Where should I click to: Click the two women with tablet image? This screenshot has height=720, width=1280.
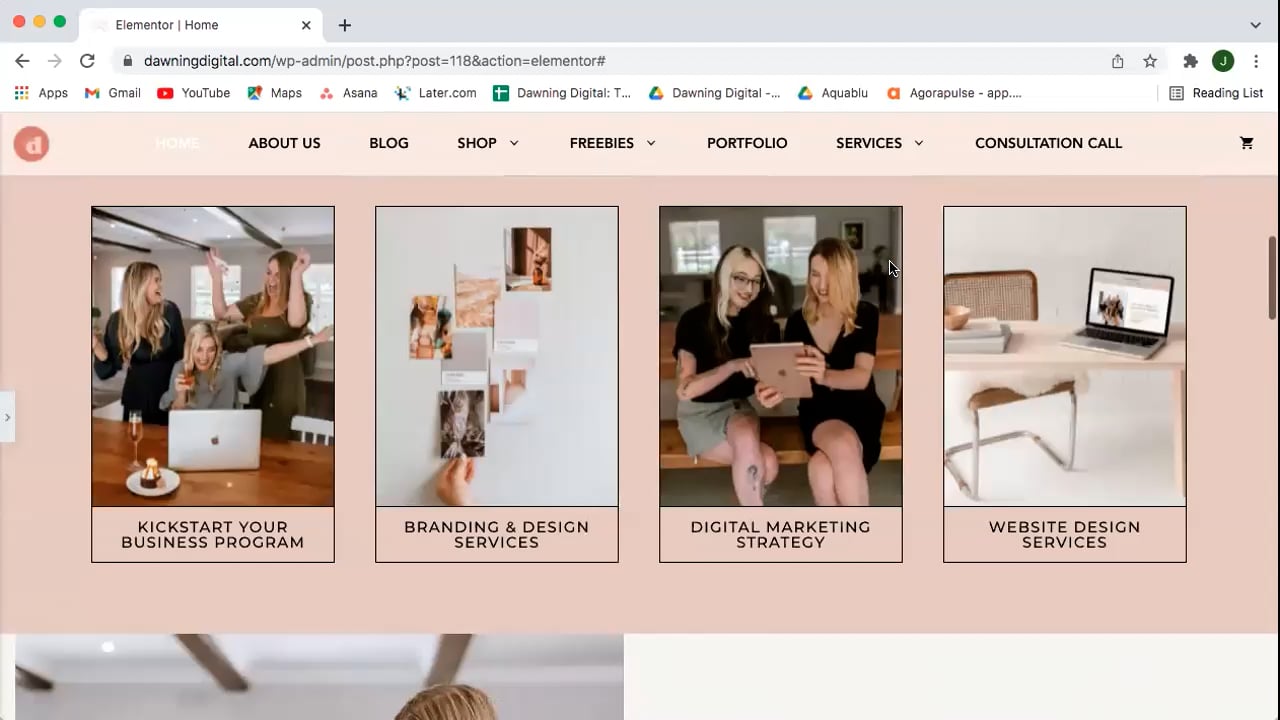click(781, 356)
